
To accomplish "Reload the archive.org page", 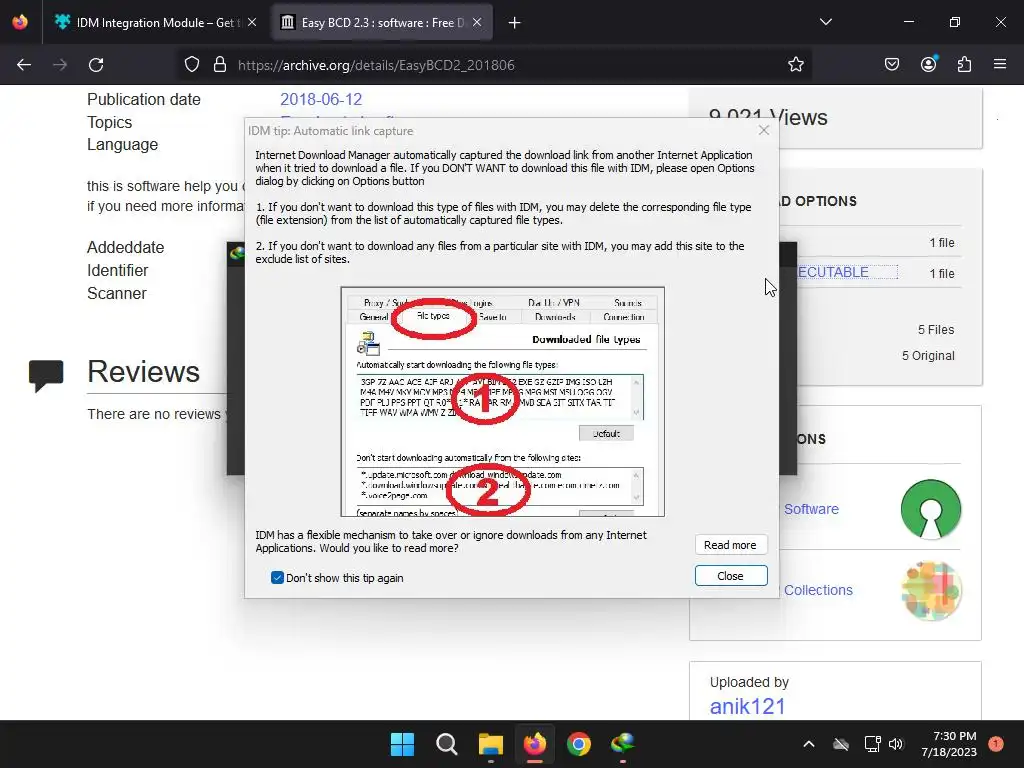I will (97, 65).
